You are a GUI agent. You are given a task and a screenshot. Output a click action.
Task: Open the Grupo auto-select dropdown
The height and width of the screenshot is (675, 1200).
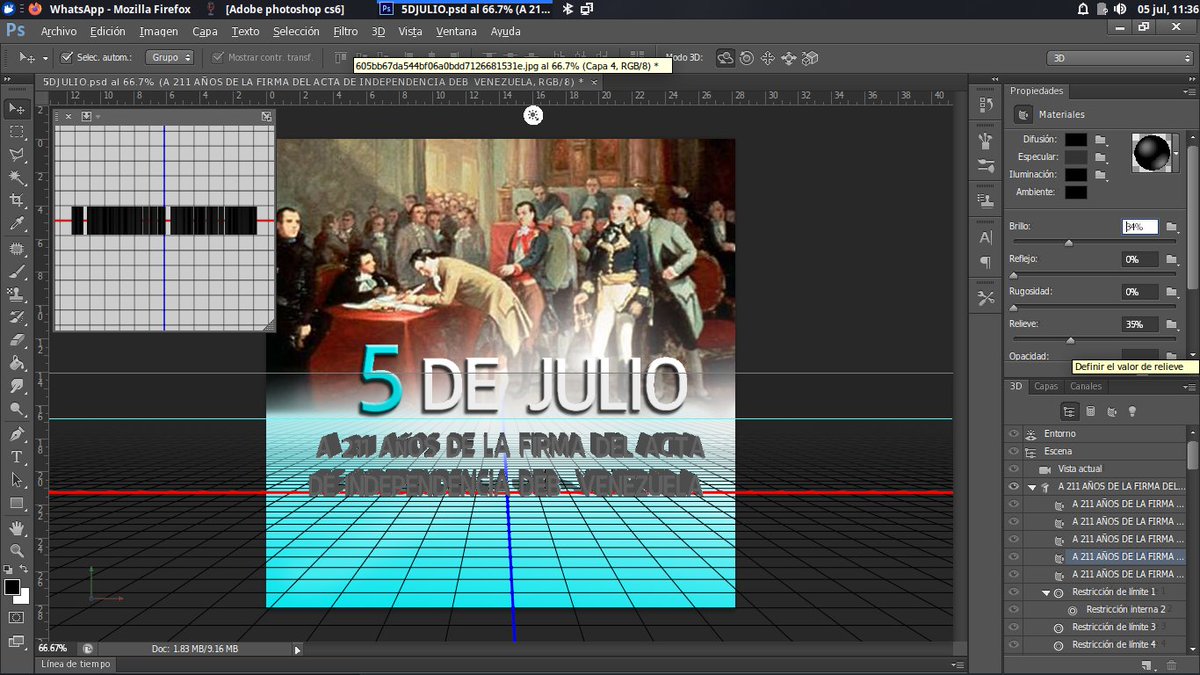170,58
